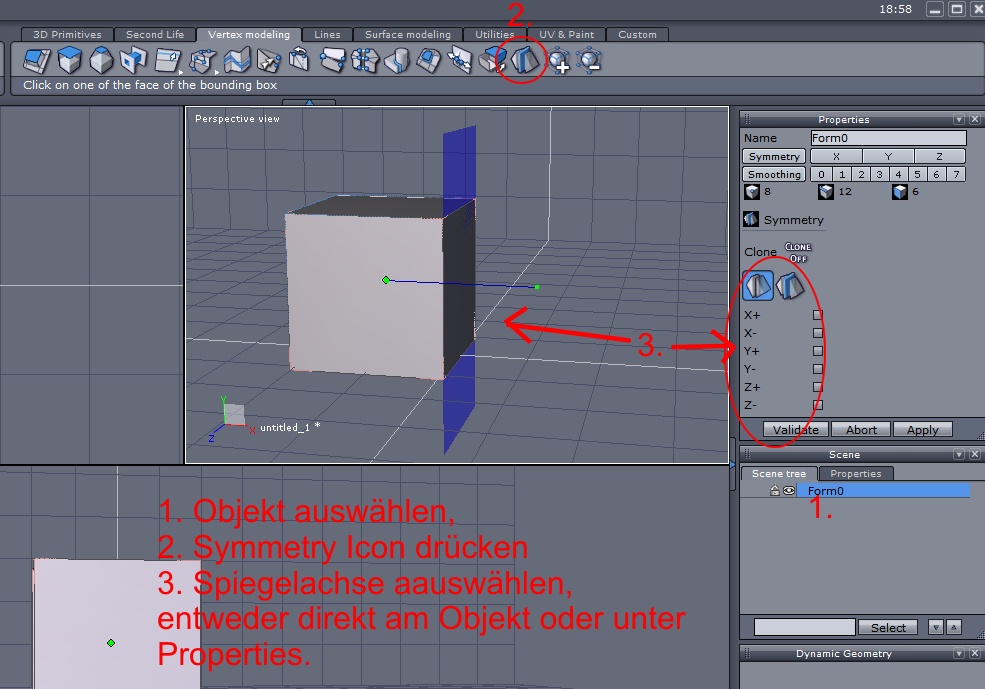The height and width of the screenshot is (689, 985).
Task: Select the blue-point lattice weld tool
Action: click(x=365, y=61)
